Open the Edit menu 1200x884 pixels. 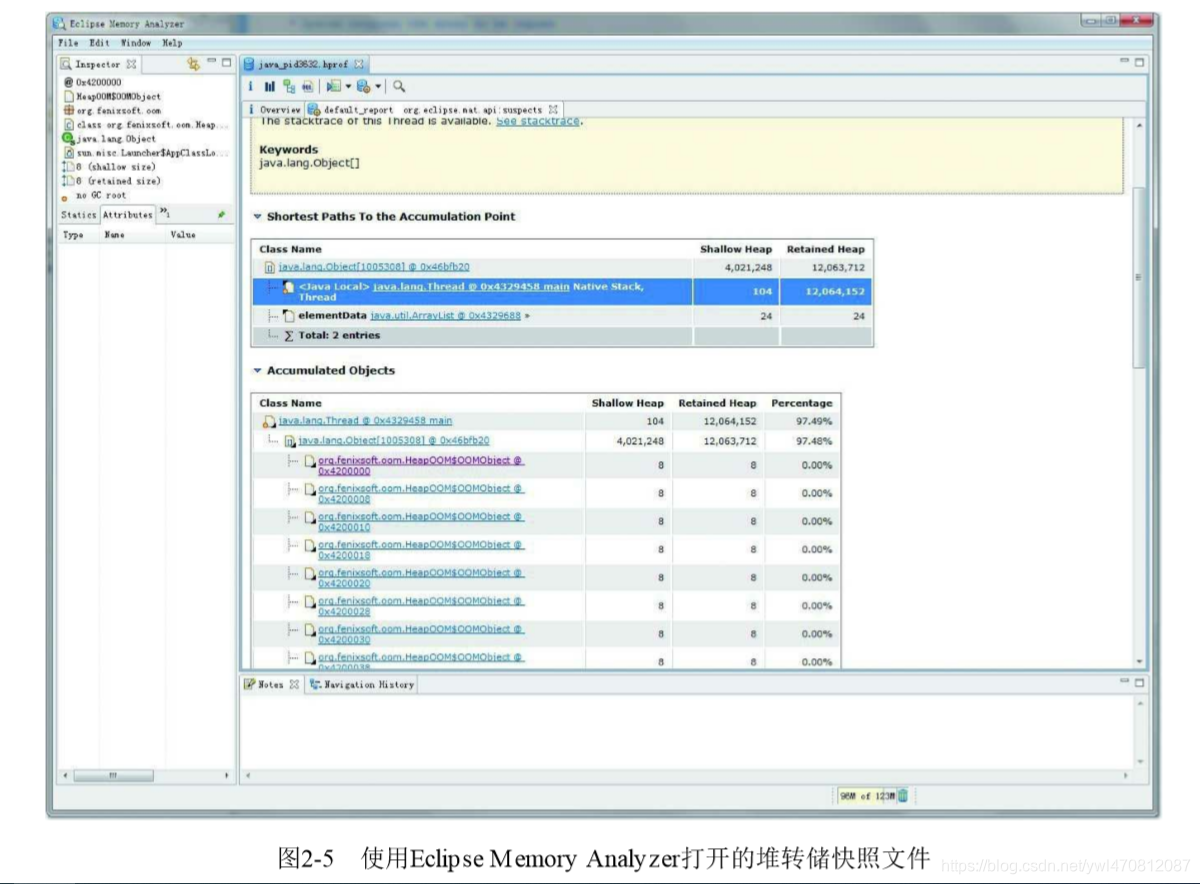[x=99, y=43]
